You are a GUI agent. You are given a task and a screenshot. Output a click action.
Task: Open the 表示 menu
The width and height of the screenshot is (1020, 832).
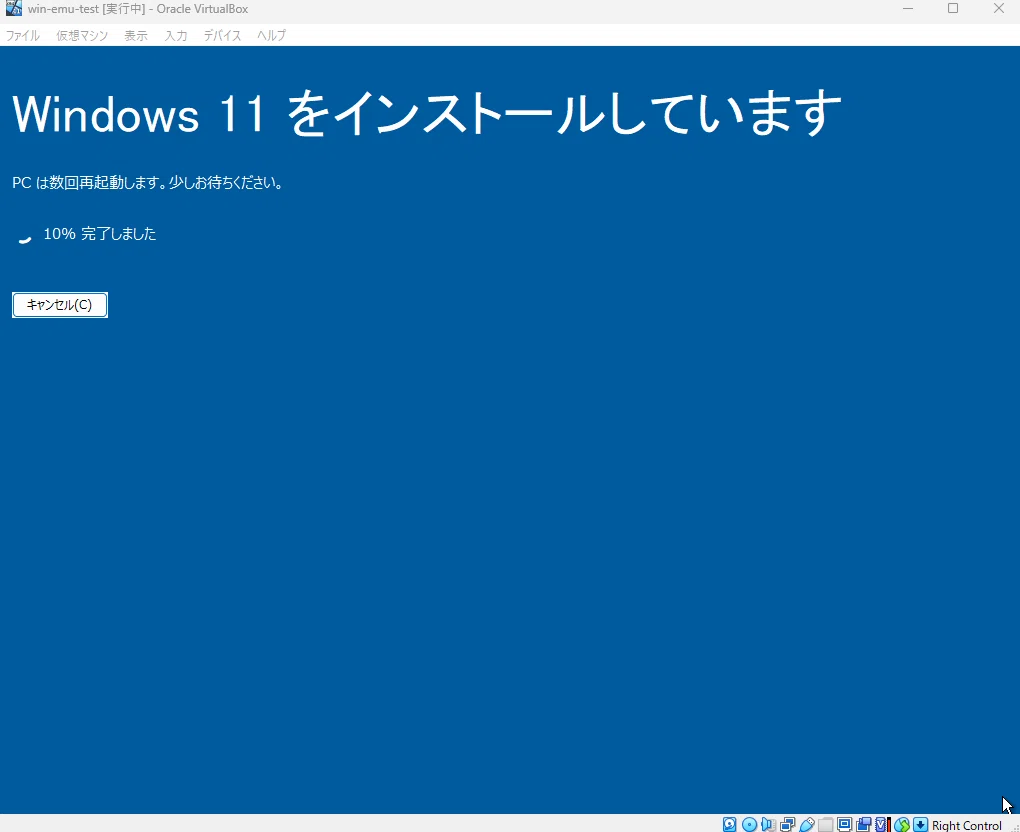point(136,35)
